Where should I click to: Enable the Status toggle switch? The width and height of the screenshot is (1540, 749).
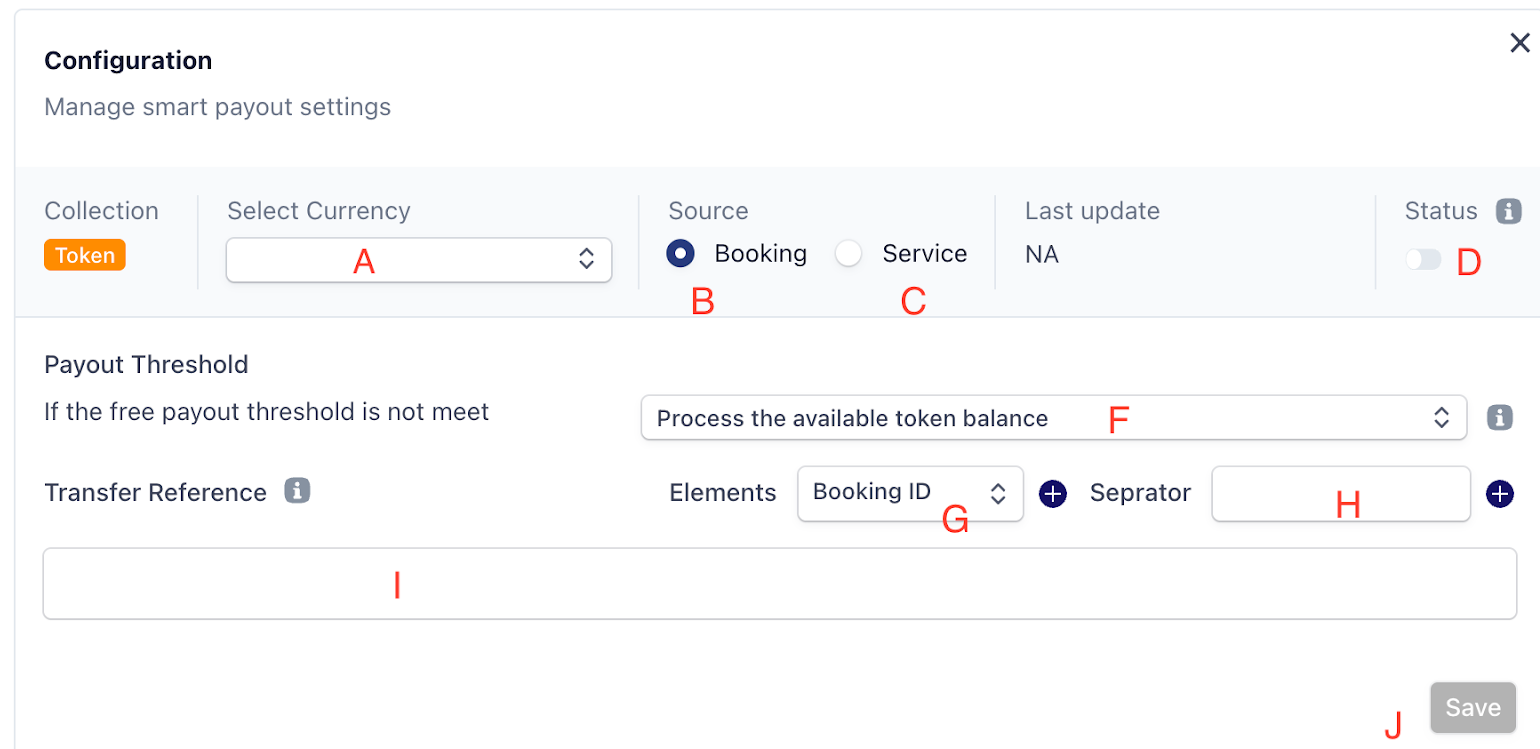point(1422,259)
